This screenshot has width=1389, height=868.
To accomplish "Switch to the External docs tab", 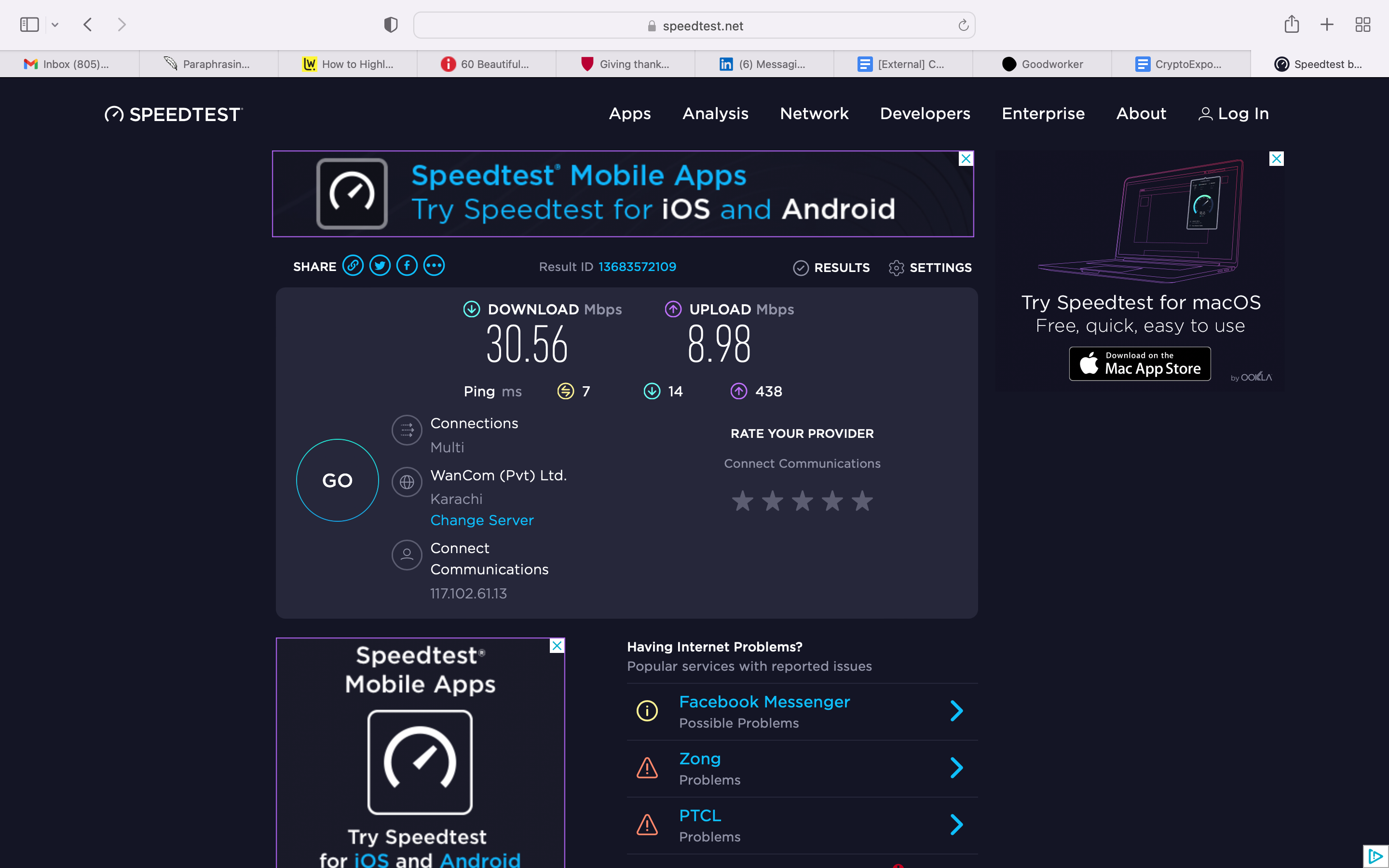I will click(903, 64).
